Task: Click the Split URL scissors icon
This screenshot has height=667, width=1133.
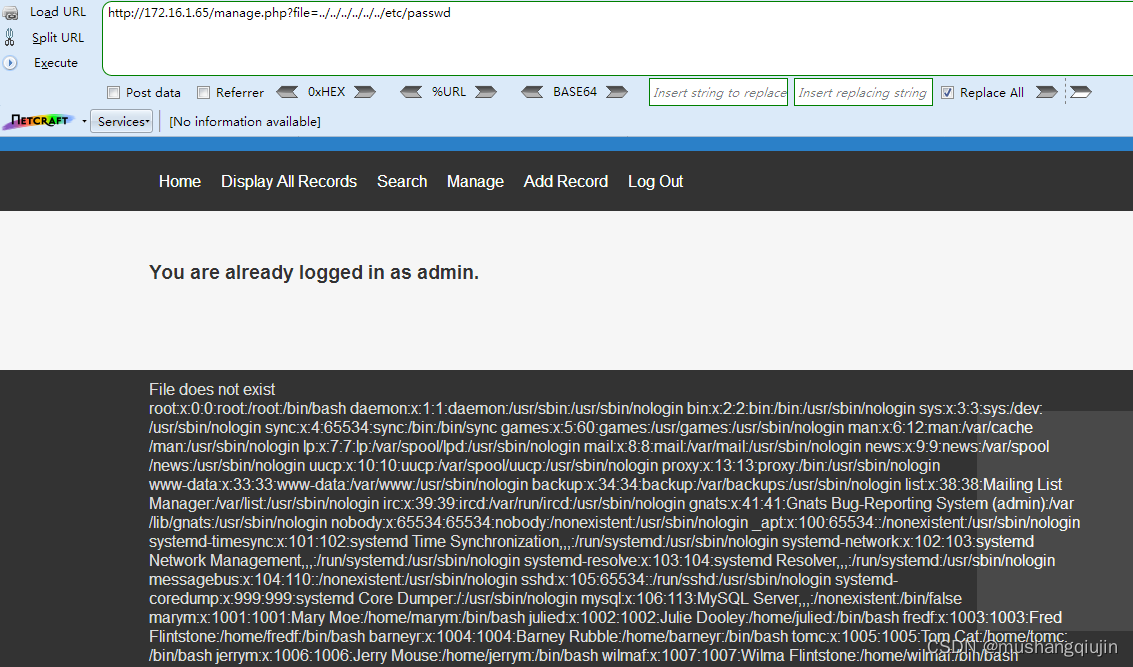Action: [x=10, y=38]
